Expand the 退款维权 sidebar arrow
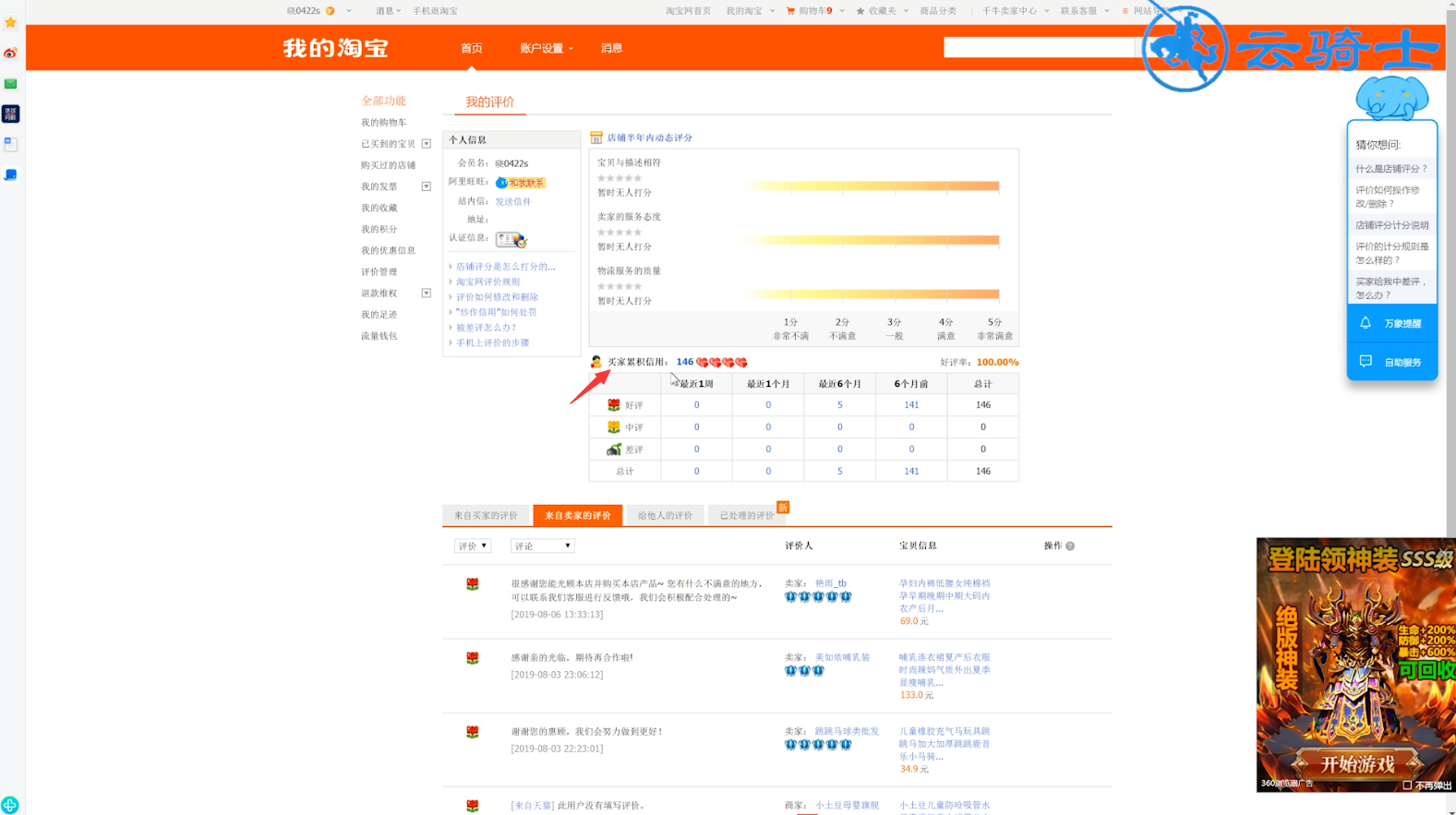1456x815 pixels. pos(427,294)
